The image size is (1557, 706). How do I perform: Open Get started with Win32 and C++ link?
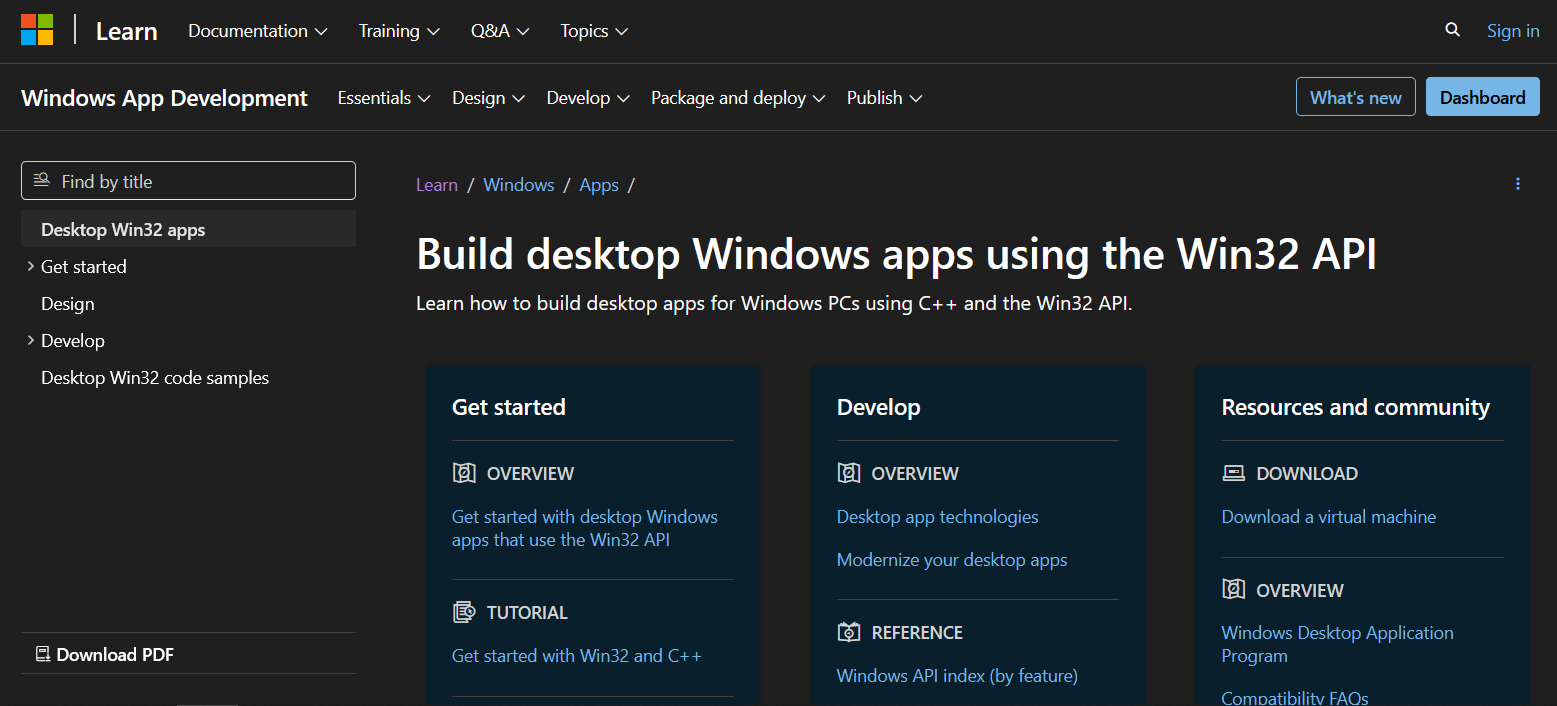pos(576,656)
